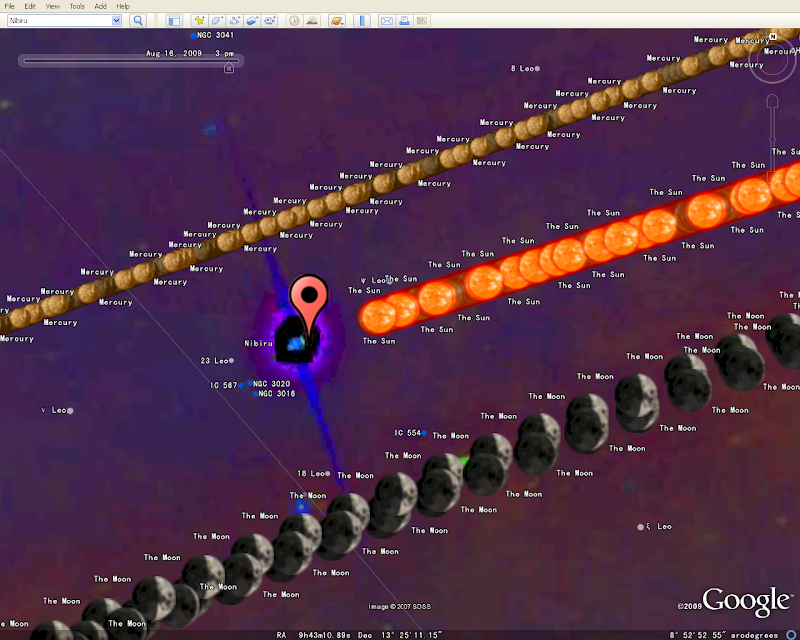The height and width of the screenshot is (640, 800).
Task: Click the Image ©2007 SDSS attribution
Action: (399, 607)
